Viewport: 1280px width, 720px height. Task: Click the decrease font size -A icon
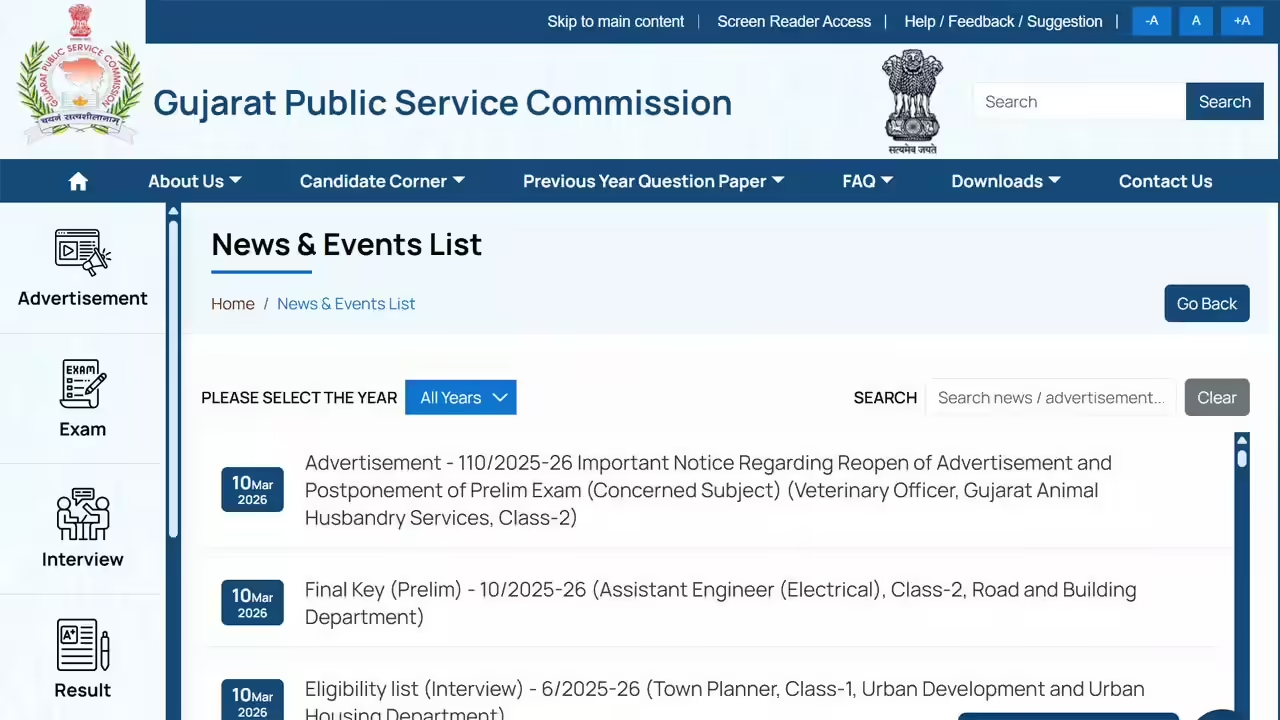(x=1152, y=20)
